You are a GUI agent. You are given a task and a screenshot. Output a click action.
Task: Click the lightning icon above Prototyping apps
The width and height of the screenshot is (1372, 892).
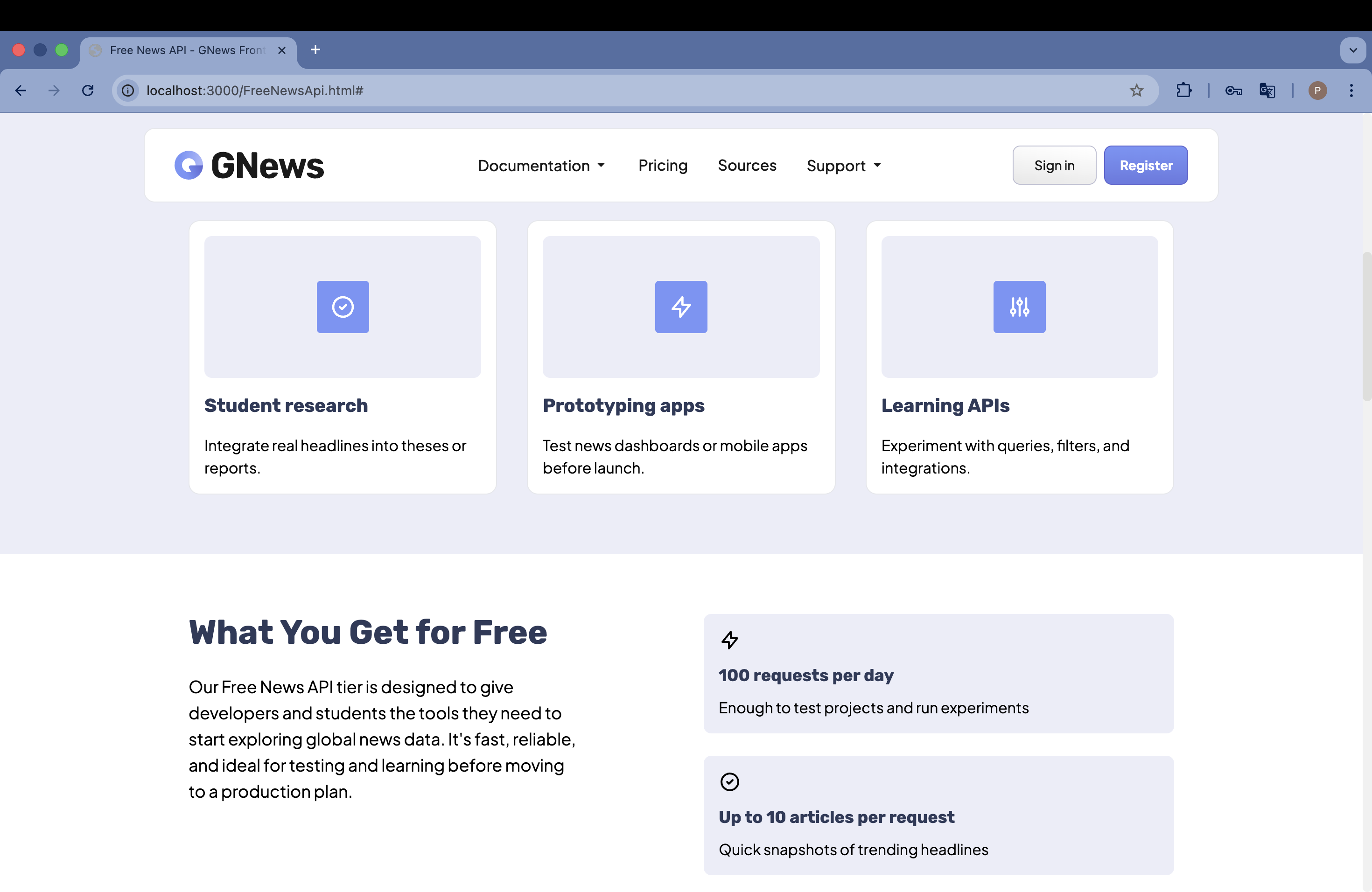pyautogui.click(x=681, y=307)
